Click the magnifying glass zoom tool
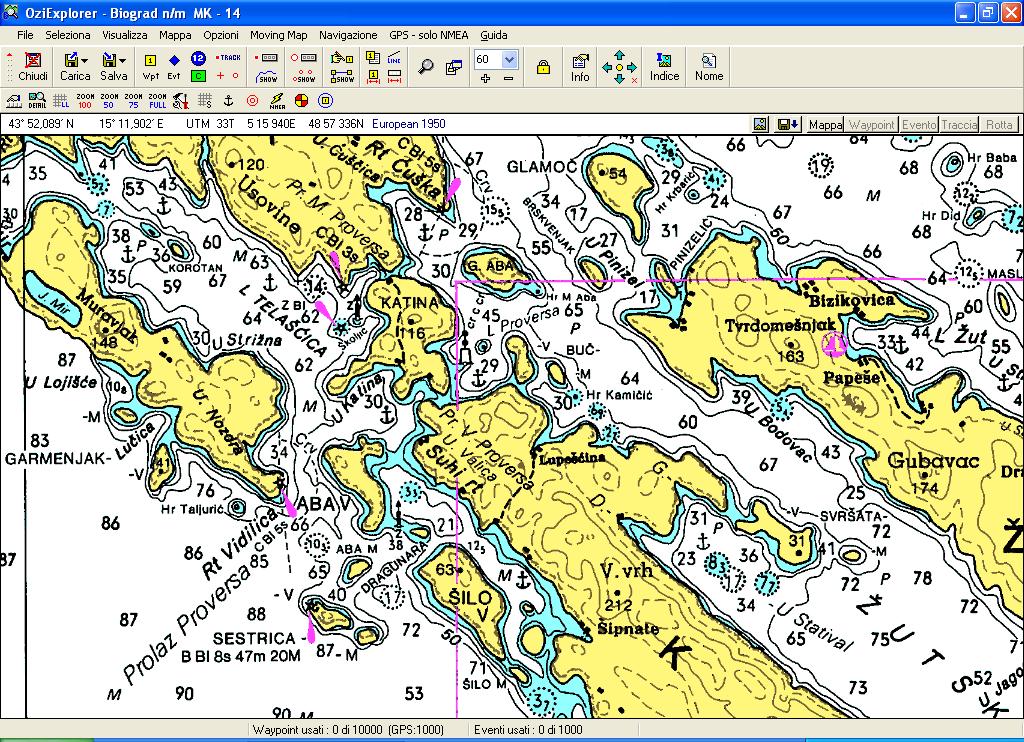Viewport: 1024px width, 742px height. pyautogui.click(x=426, y=67)
